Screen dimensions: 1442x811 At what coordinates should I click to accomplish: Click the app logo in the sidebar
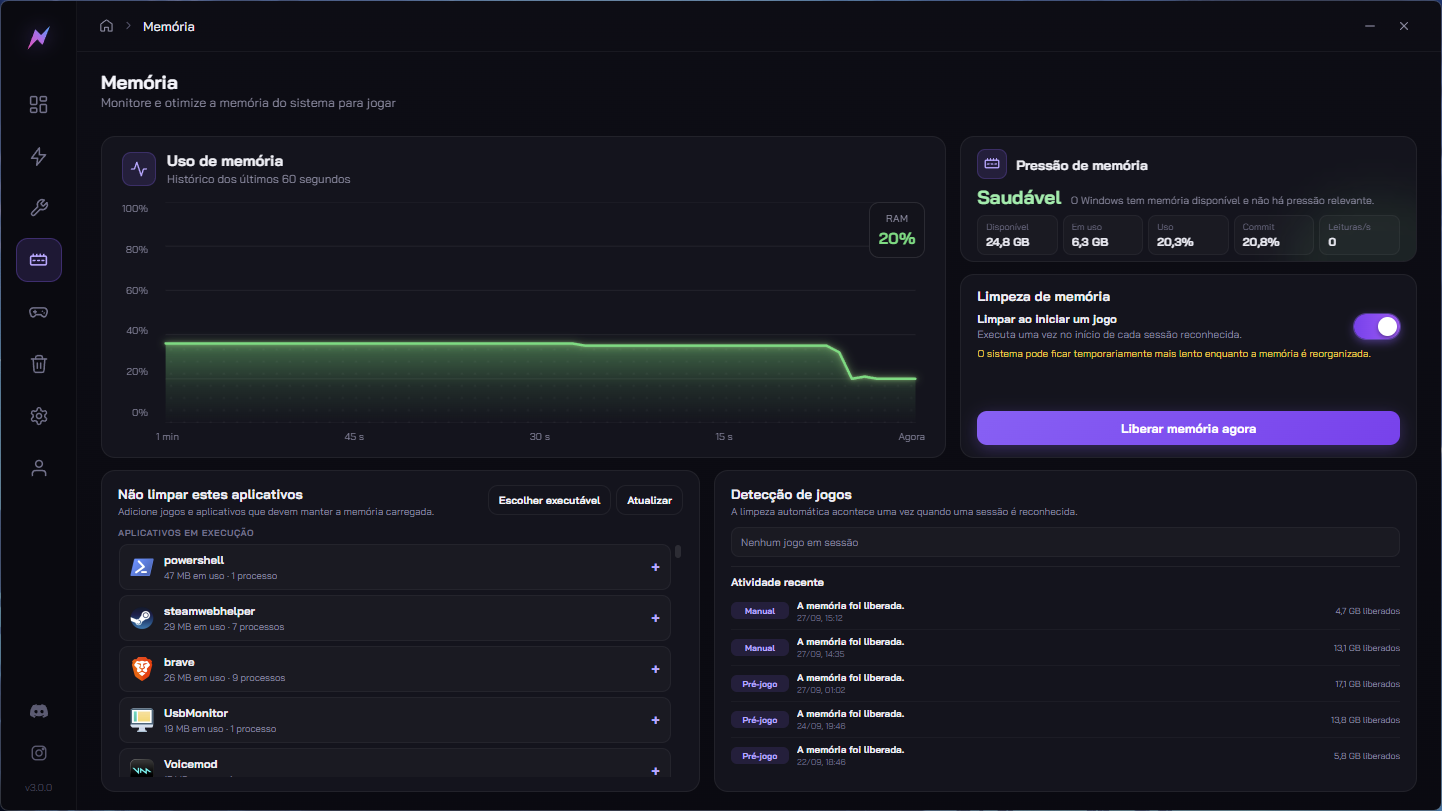[x=39, y=38]
